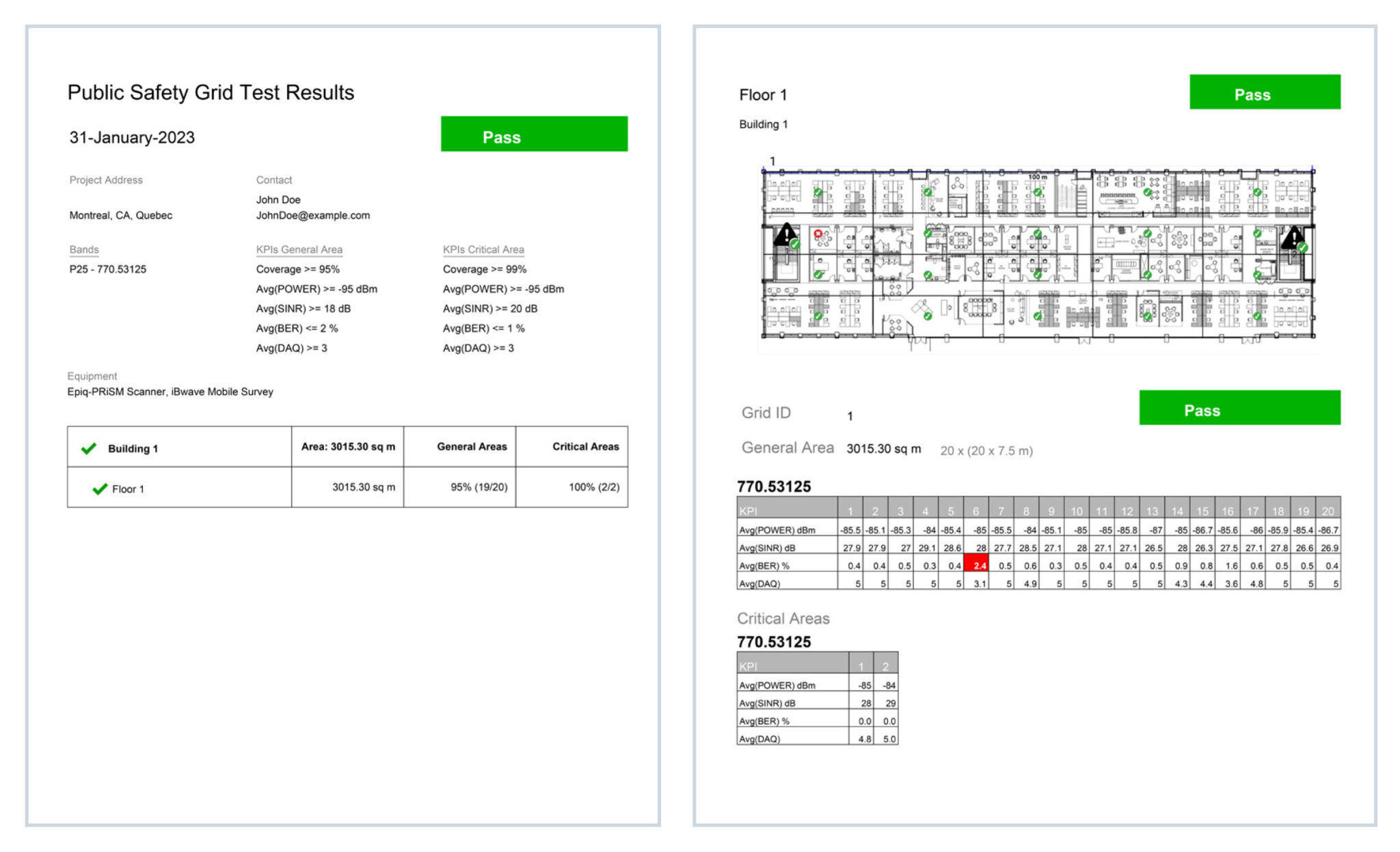The width and height of the screenshot is (1400, 852).
Task: Select the Coverage >= 99% criterion
Action: pos(485,269)
